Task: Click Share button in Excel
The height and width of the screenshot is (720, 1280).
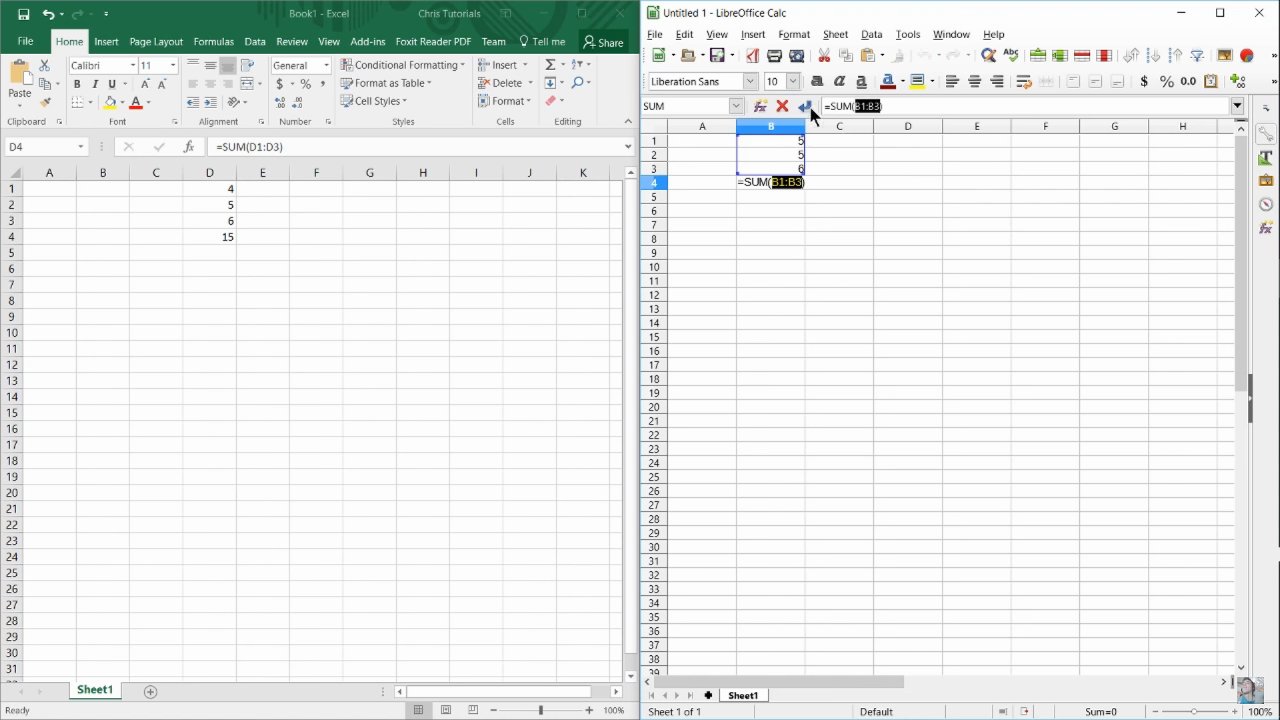Action: point(603,42)
